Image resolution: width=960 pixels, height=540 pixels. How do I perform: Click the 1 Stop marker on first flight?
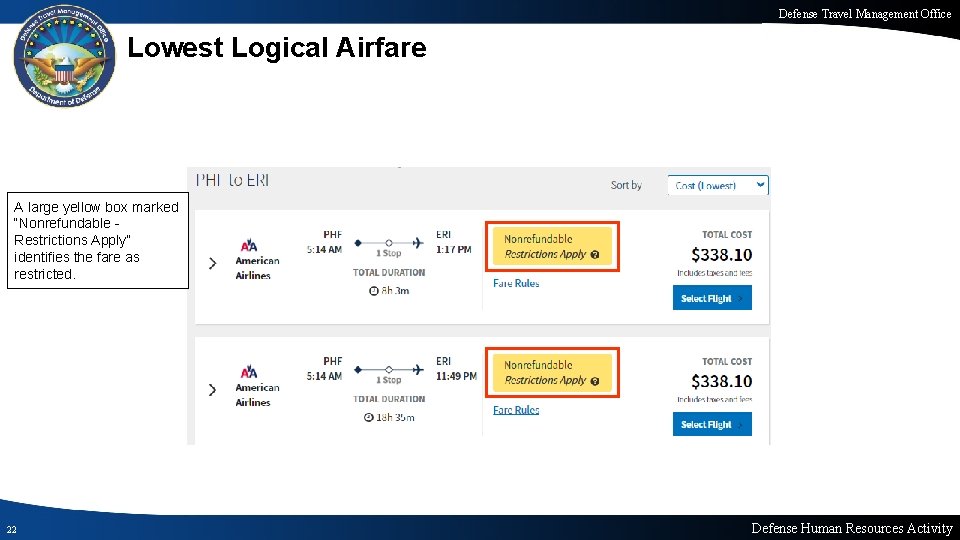tap(389, 242)
